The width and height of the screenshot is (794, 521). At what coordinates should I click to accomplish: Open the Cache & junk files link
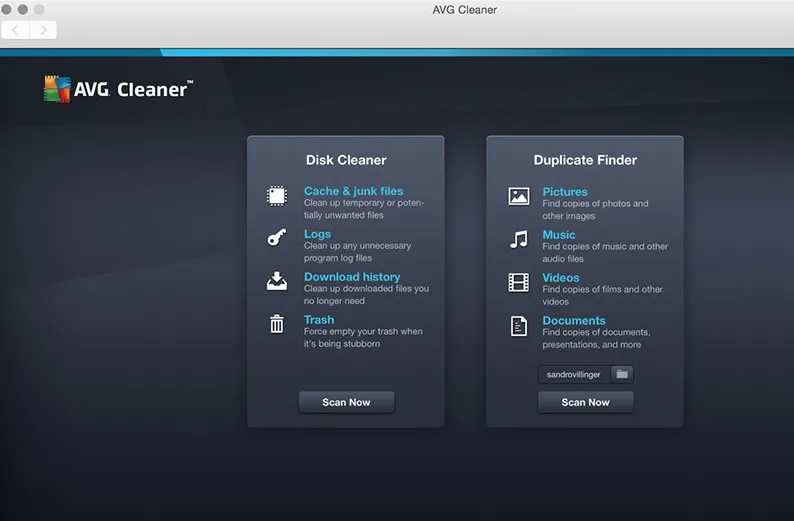point(353,191)
